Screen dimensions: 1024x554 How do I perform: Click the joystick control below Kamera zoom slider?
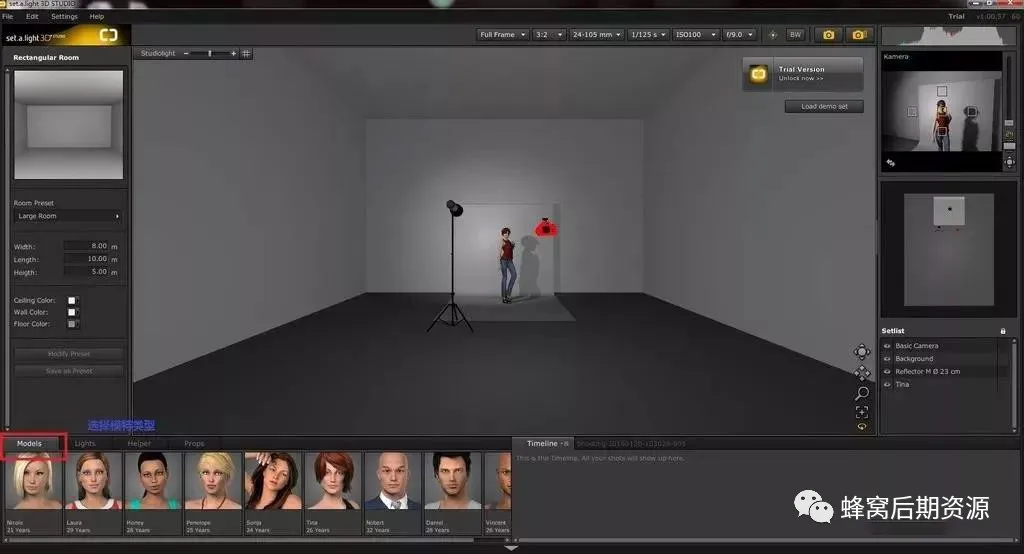click(x=1010, y=161)
